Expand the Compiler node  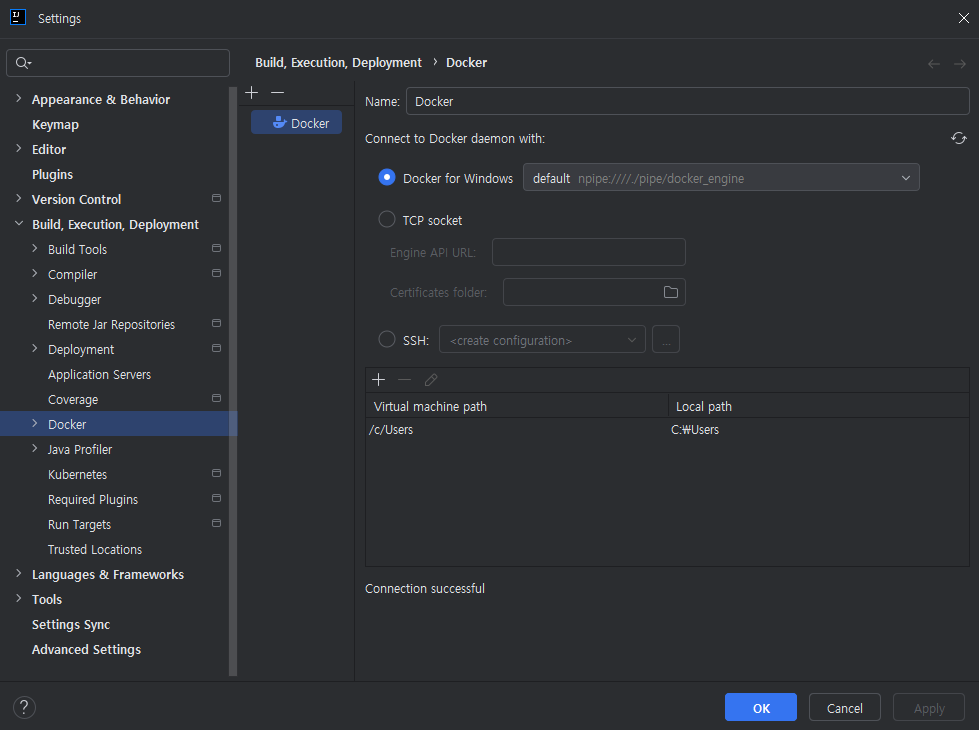[35, 274]
